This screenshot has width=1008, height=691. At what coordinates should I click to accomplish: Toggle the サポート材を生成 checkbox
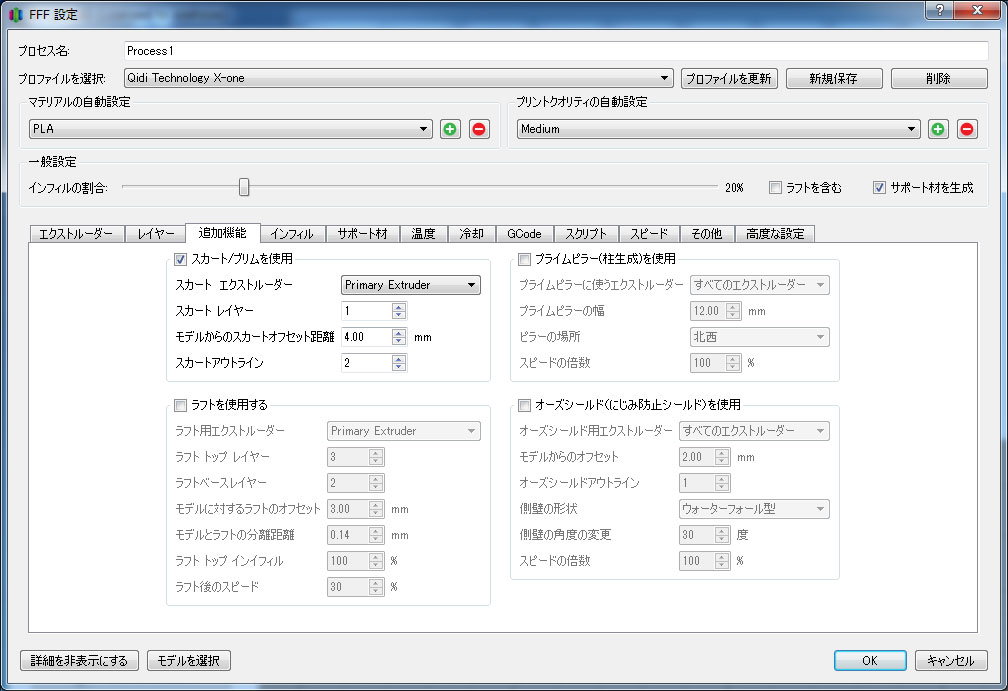[880, 187]
